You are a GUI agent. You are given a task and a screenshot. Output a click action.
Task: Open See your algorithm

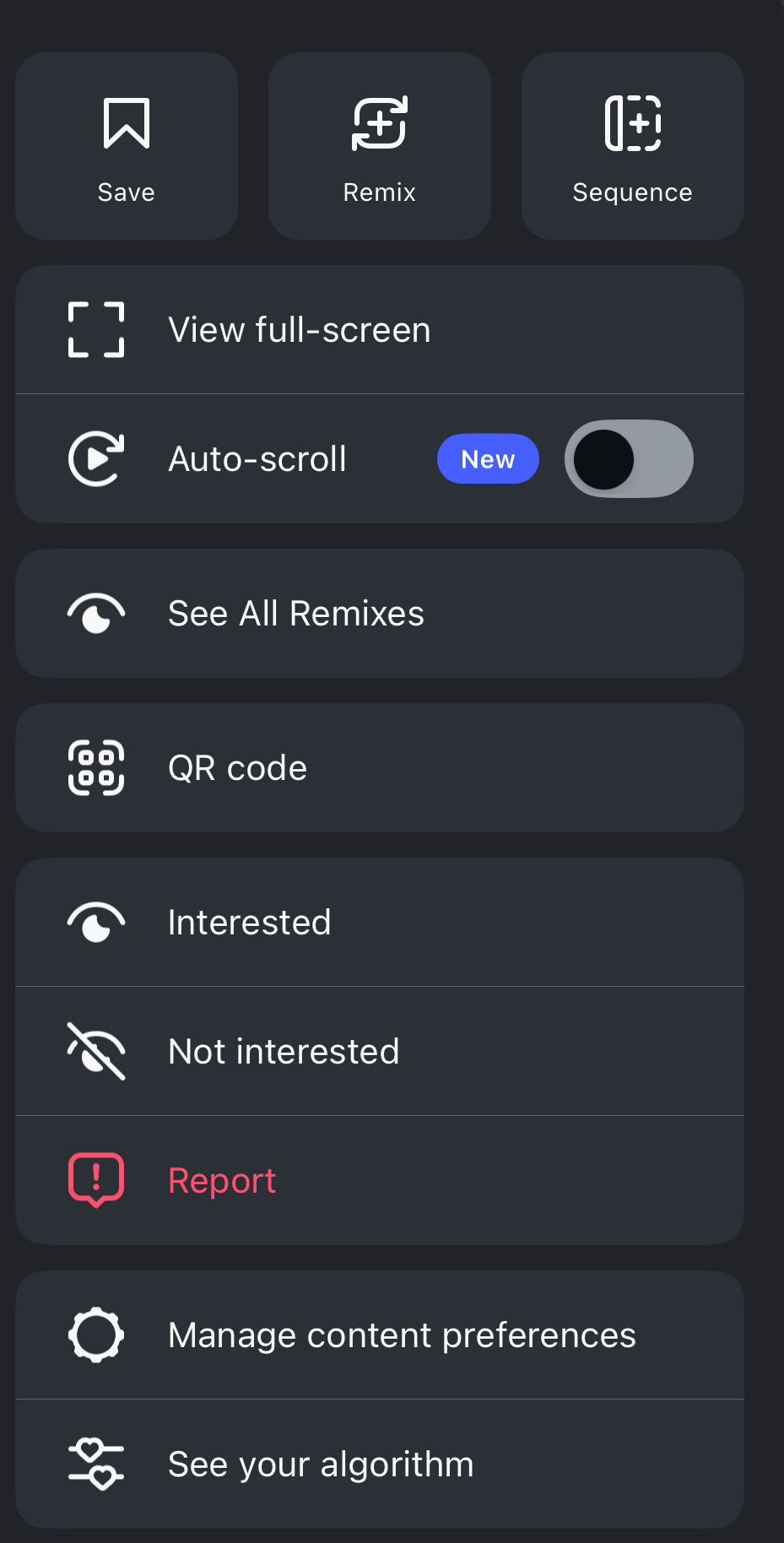321,1464
